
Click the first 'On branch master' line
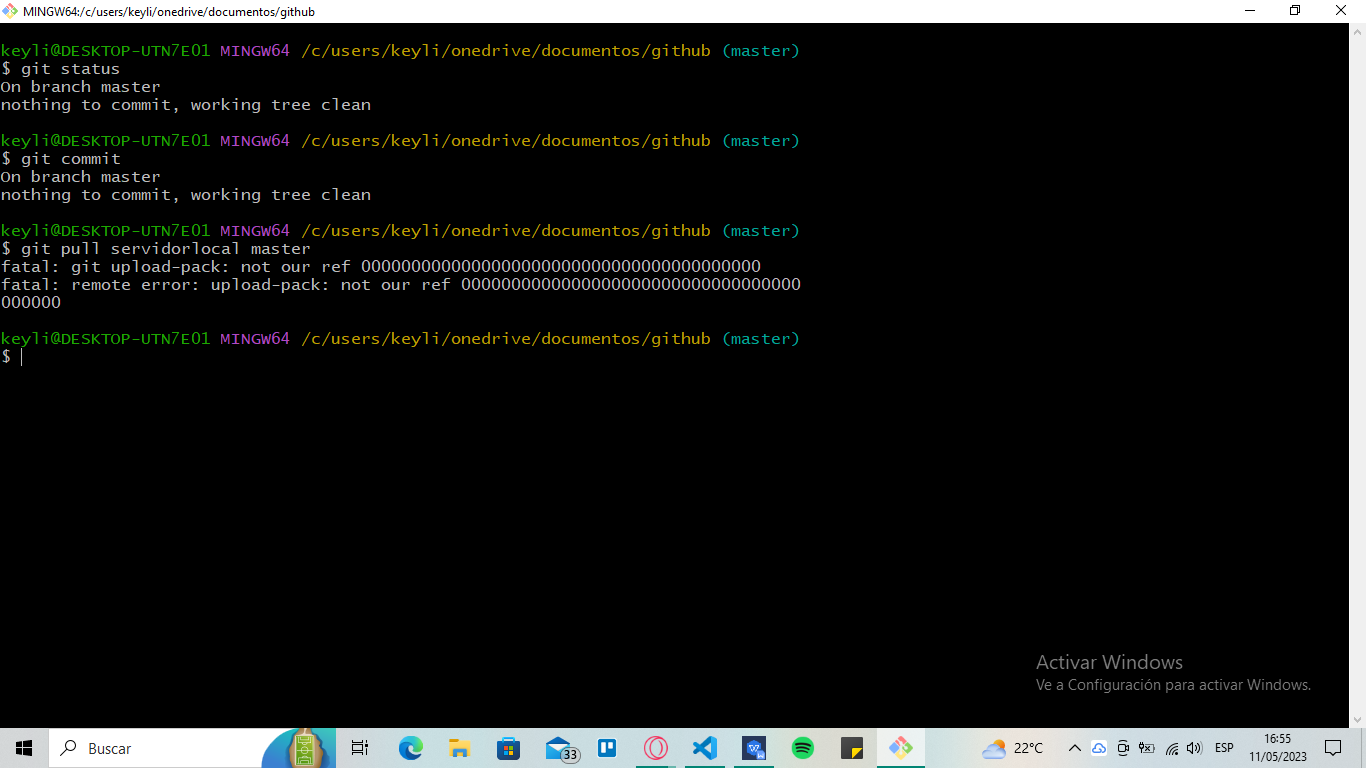(x=80, y=87)
